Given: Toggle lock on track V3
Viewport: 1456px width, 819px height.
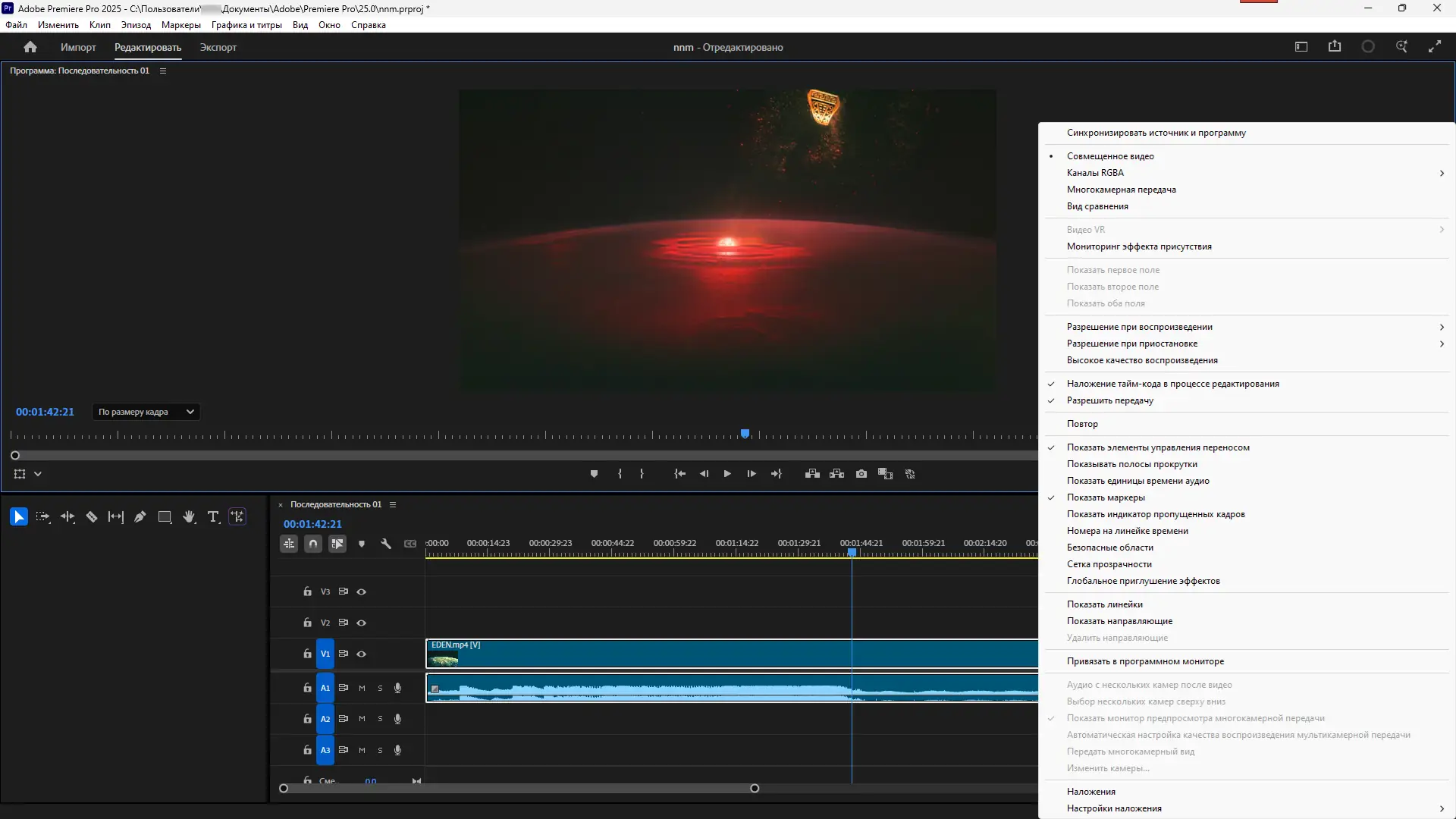Looking at the screenshot, I should pyautogui.click(x=307, y=591).
